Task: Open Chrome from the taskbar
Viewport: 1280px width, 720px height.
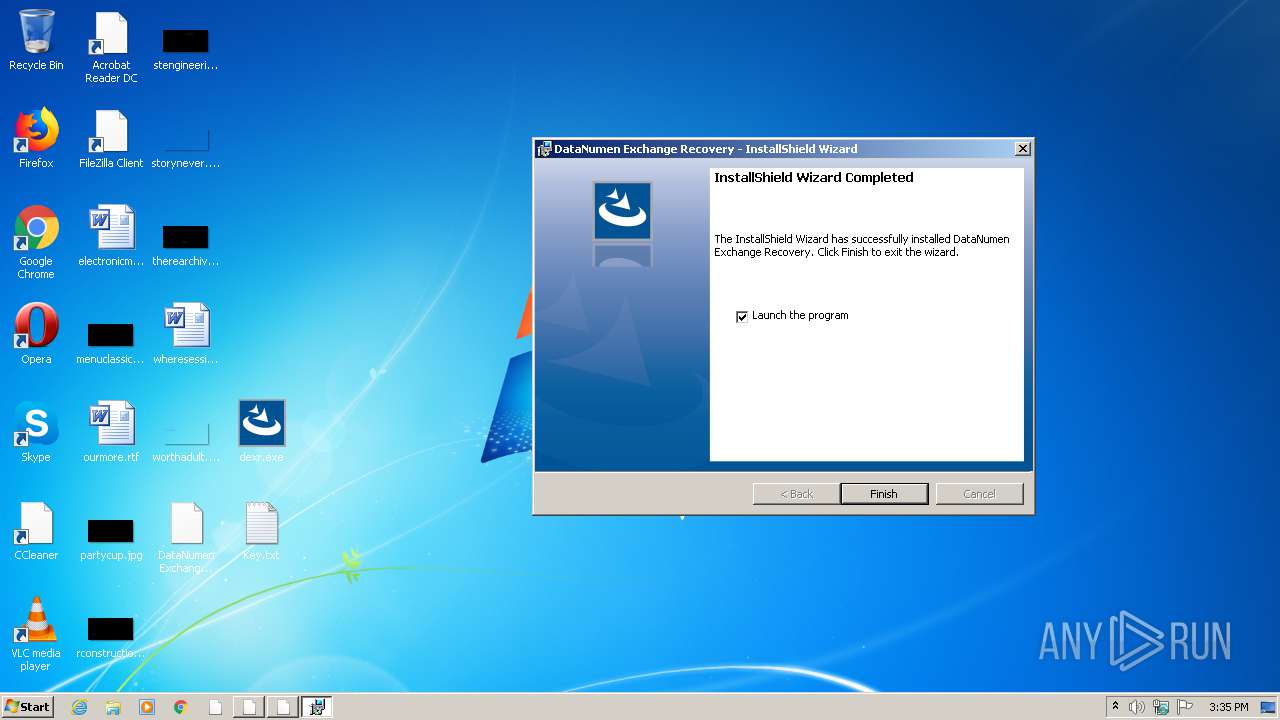Action: click(181, 707)
